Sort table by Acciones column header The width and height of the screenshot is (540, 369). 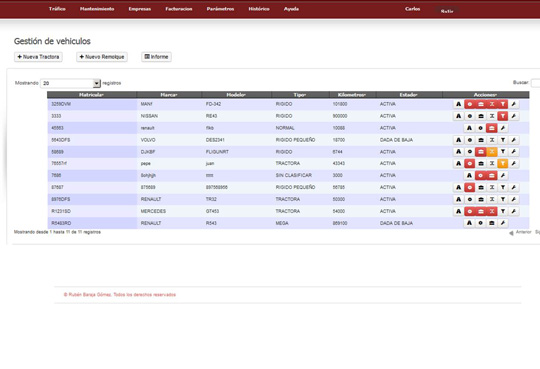pyautogui.click(x=485, y=95)
